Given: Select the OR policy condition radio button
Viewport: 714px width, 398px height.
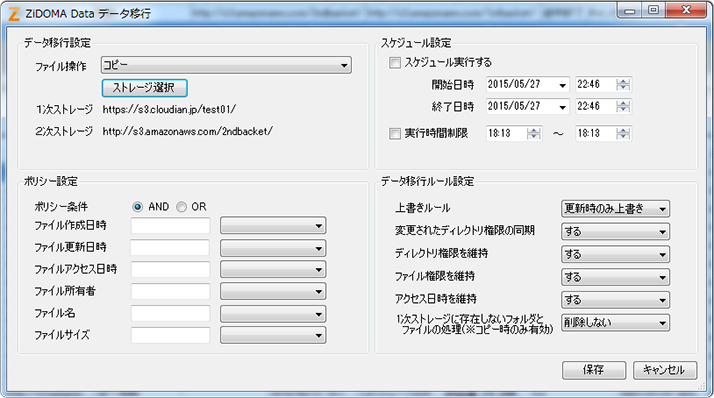Looking at the screenshot, I should point(181,207).
